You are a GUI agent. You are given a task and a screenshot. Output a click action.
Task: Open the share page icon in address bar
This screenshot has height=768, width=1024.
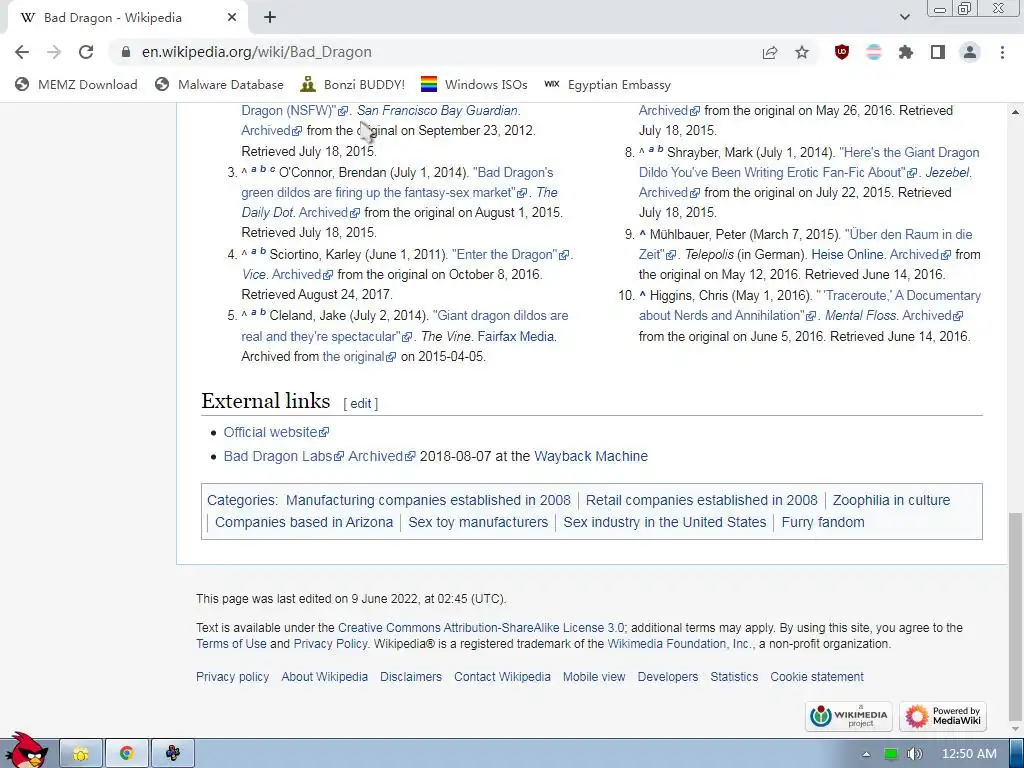tap(770, 52)
